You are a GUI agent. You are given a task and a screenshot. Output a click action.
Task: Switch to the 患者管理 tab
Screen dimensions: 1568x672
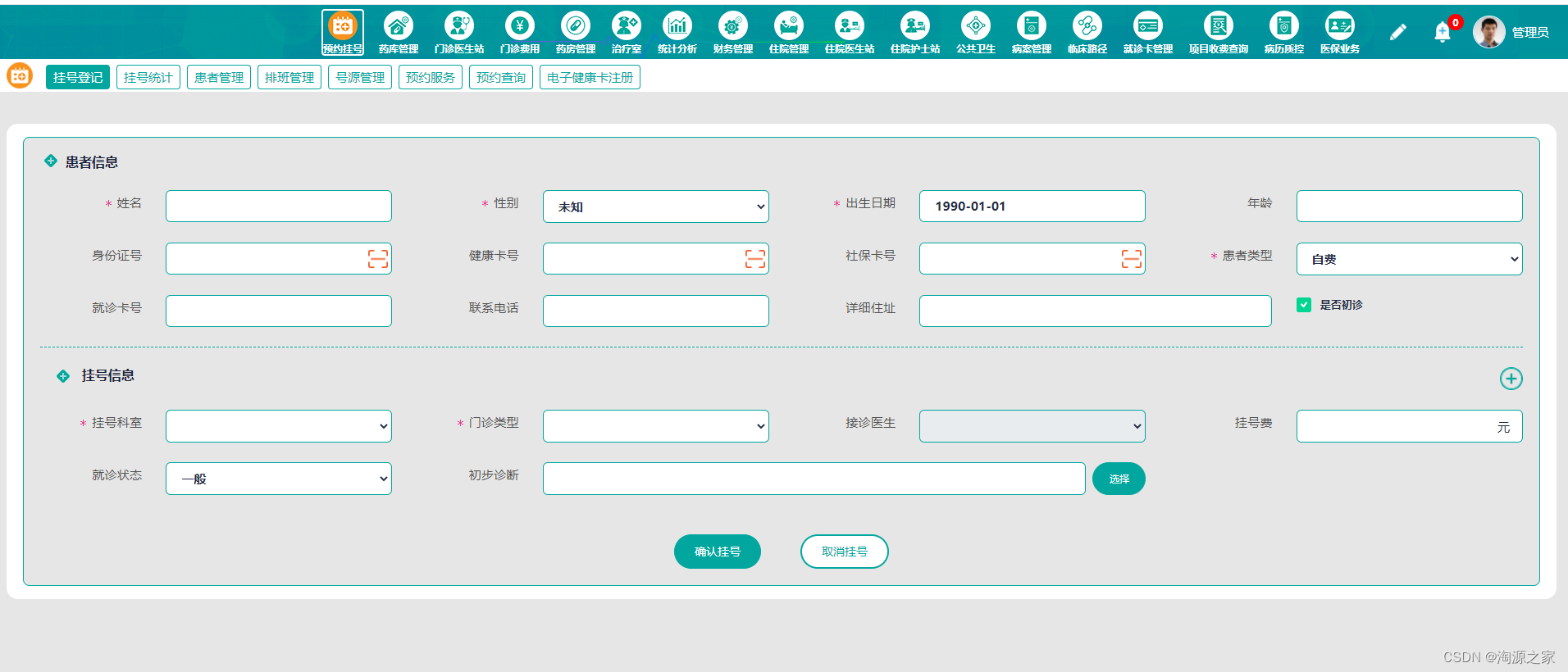point(219,77)
